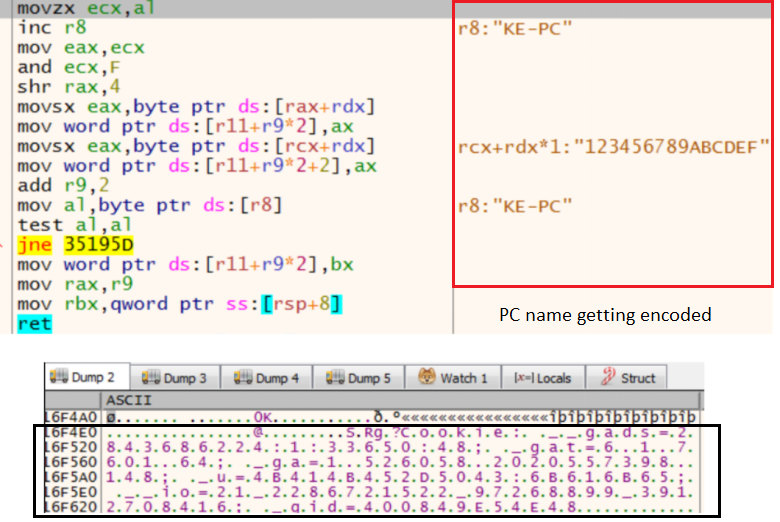This screenshot has height=522, width=780.
Task: Click the 'C.o.o.k.i.e.:' ASCII text in dump
Action: 461,432
